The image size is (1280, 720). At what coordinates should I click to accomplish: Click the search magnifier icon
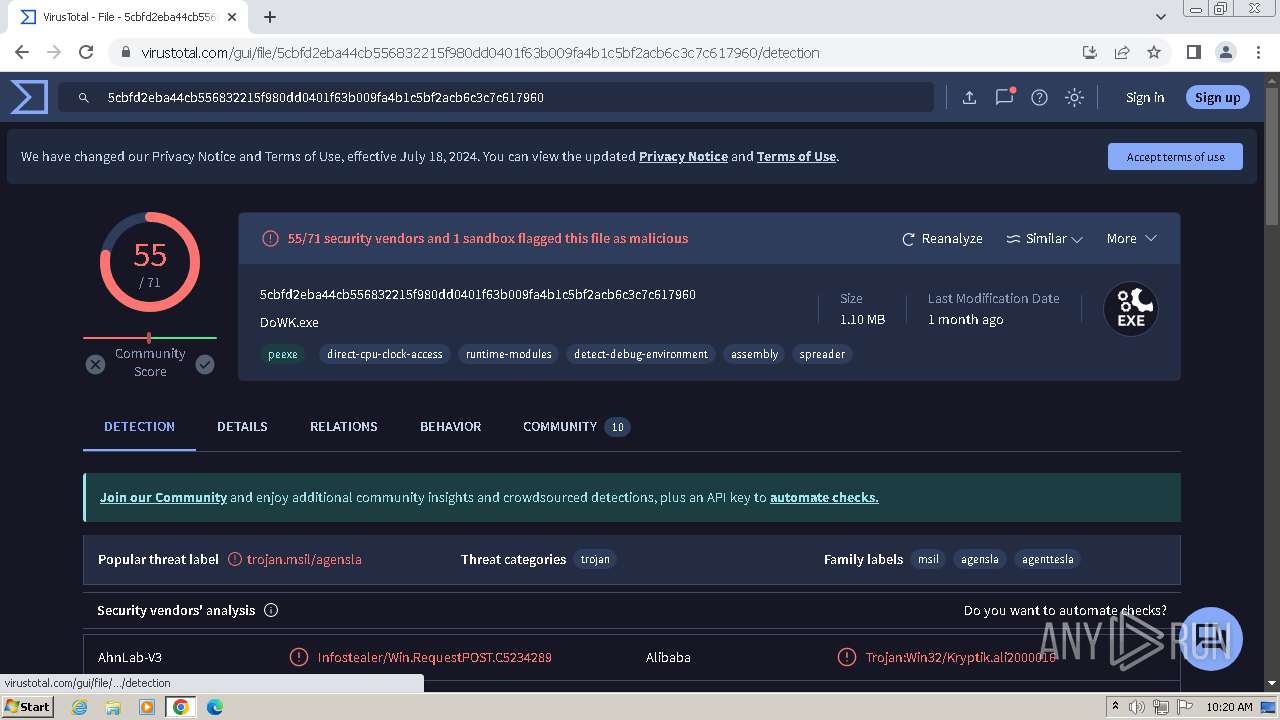(84, 98)
